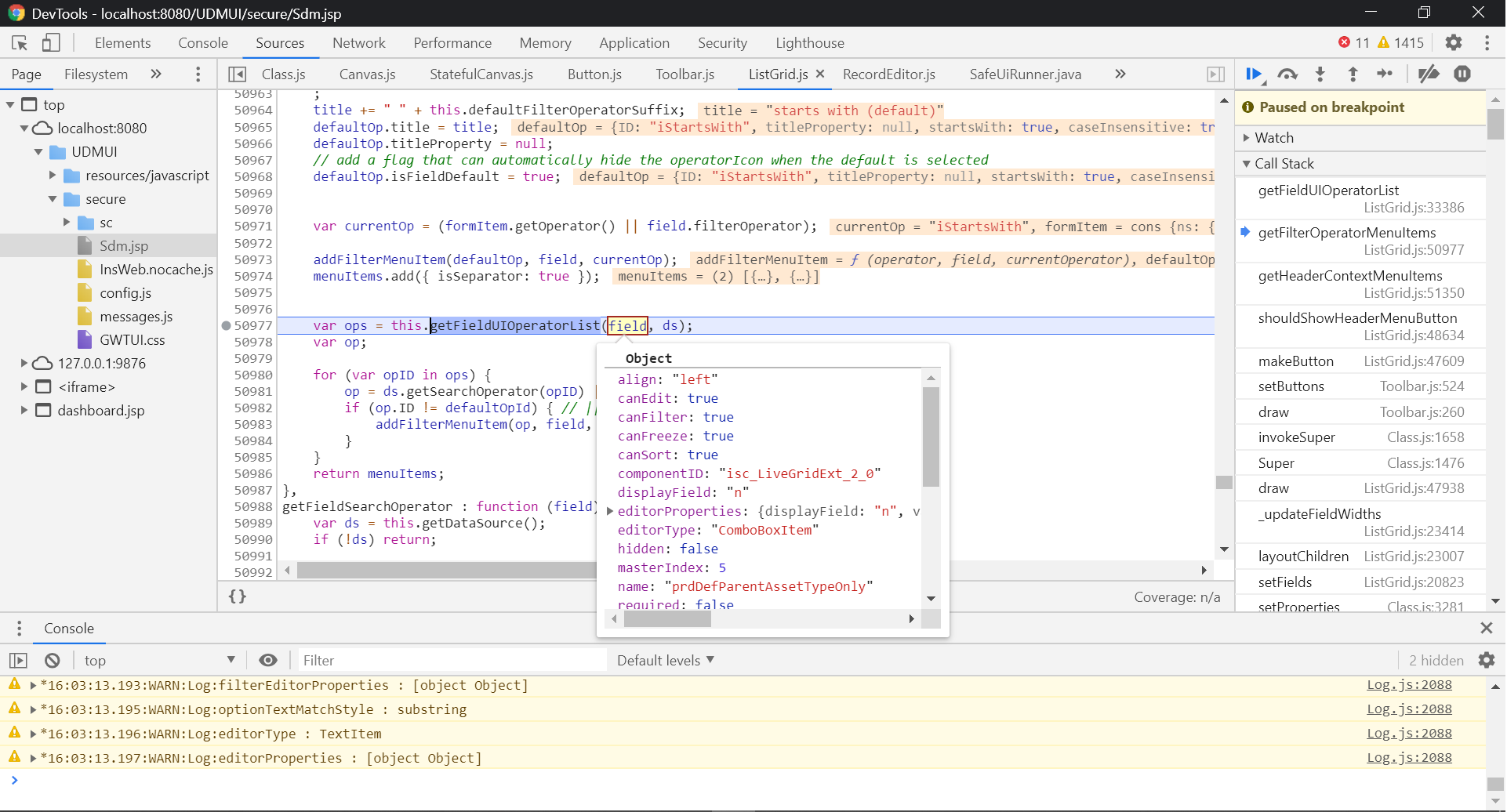Click the Step out of current function icon
This screenshot has width=1507, height=812.
[1353, 74]
